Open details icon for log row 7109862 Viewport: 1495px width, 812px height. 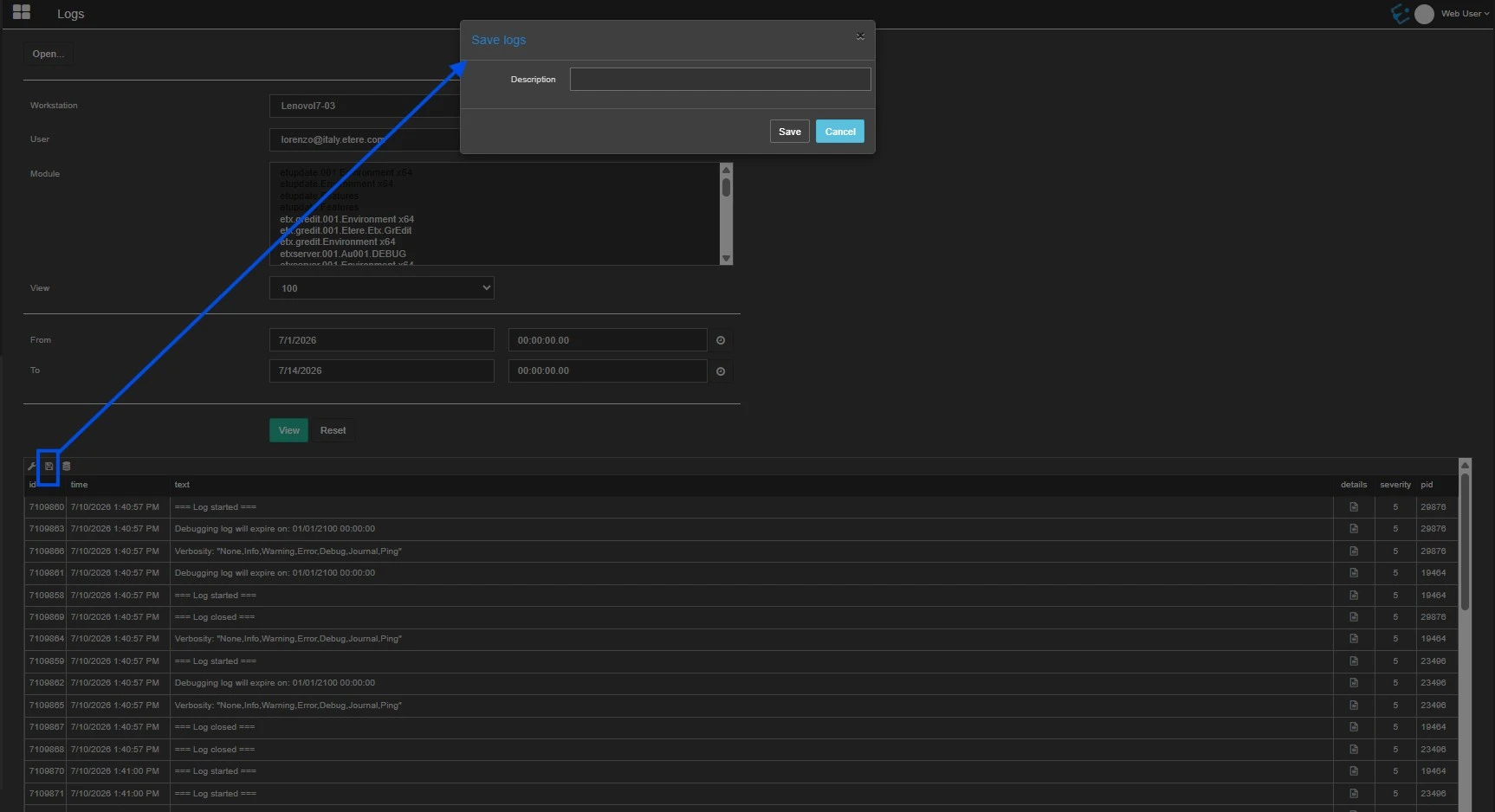(x=1354, y=683)
